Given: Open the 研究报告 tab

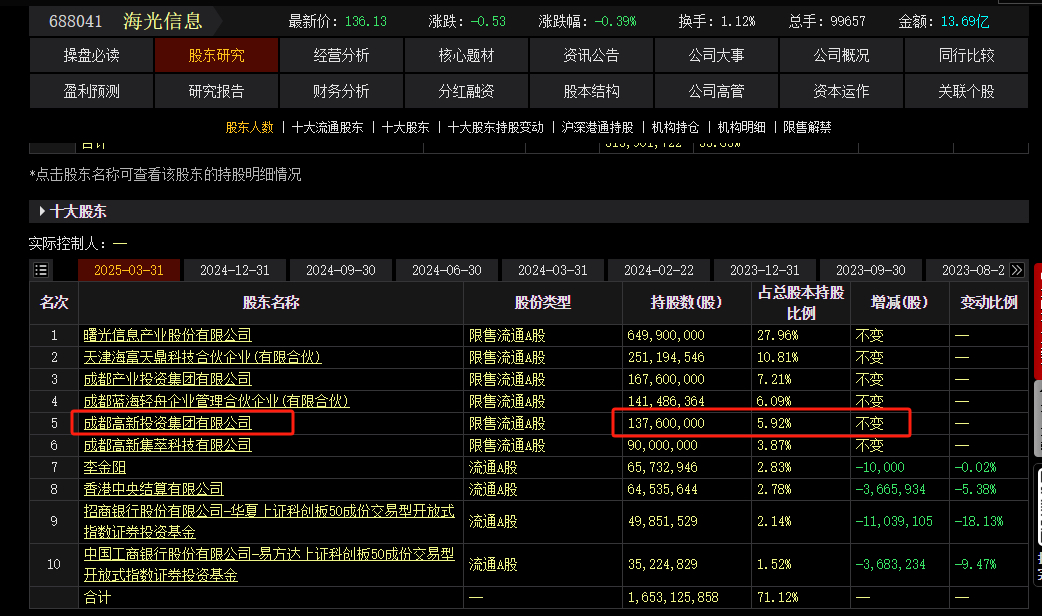Looking at the screenshot, I should click(216, 91).
